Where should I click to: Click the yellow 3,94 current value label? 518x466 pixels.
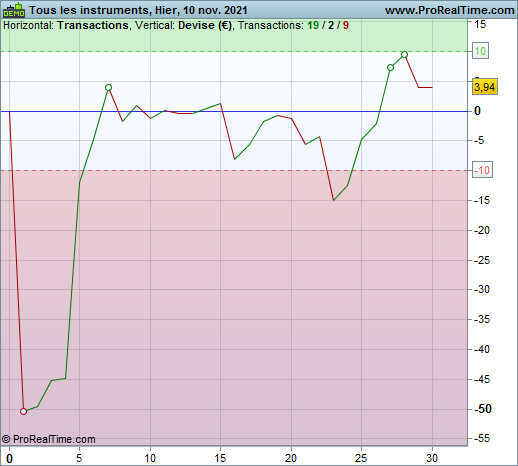coord(485,87)
